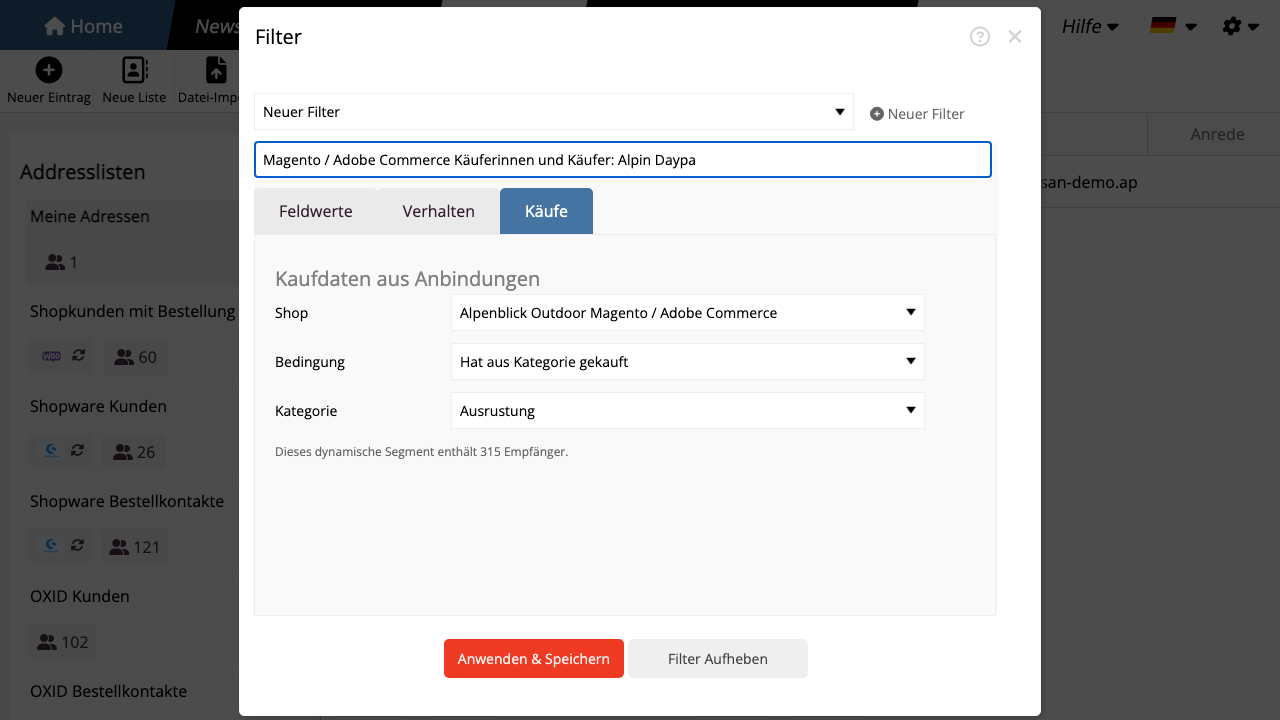Click the Neue Liste contact-book icon
Viewport: 1280px width, 720px height.
[x=134, y=69]
